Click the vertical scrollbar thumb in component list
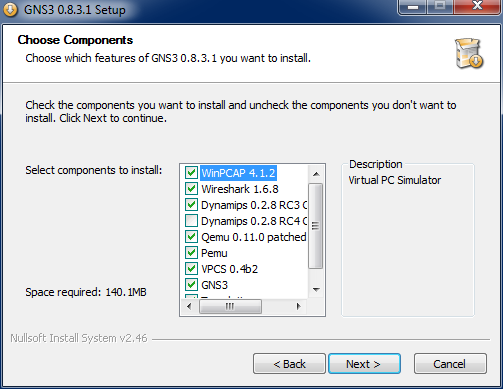 pyautogui.click(x=315, y=226)
